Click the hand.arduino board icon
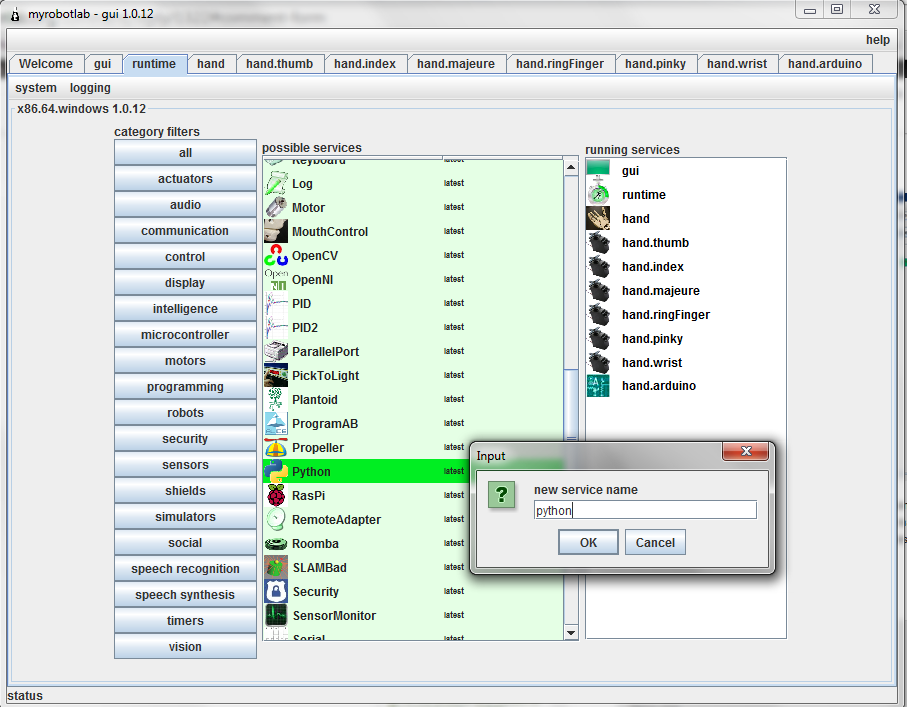Screen dimensions: 907x707 tap(598, 386)
